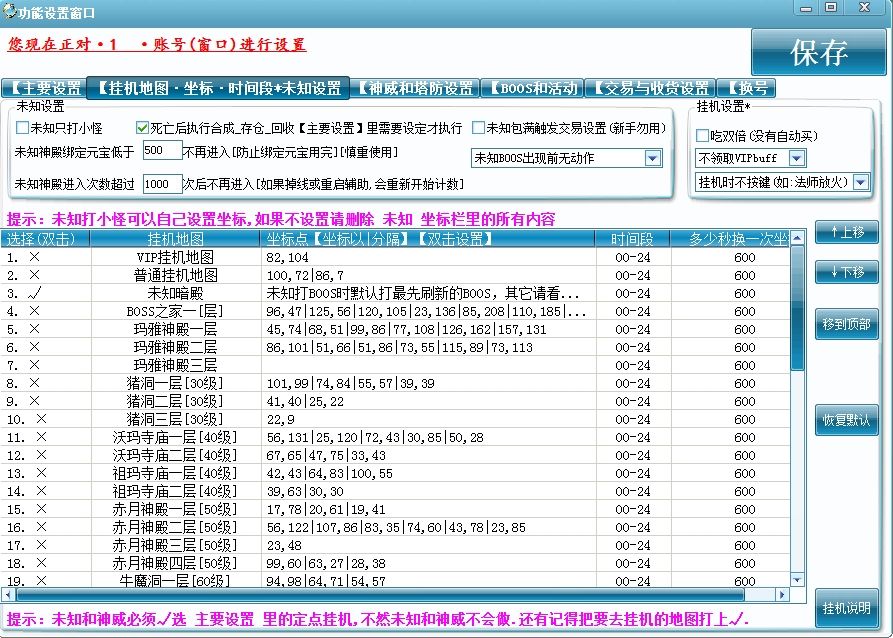Go to 交易与收货设置 tab
The image size is (893, 638).
(x=650, y=88)
